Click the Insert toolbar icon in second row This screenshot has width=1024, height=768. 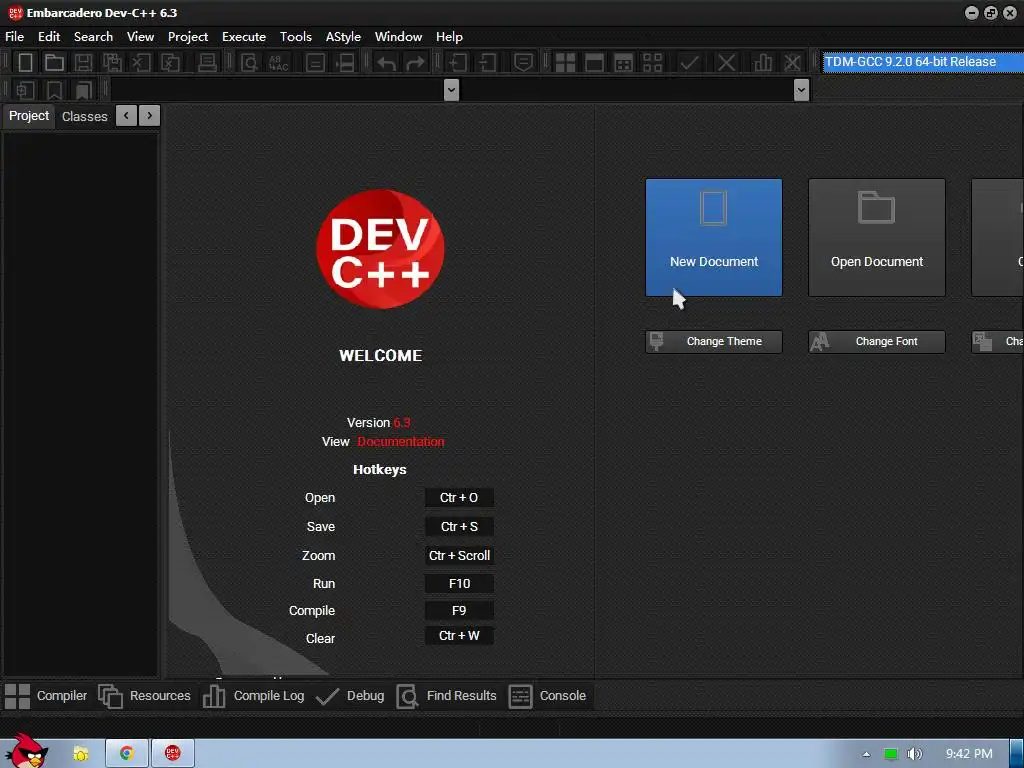click(x=25, y=89)
